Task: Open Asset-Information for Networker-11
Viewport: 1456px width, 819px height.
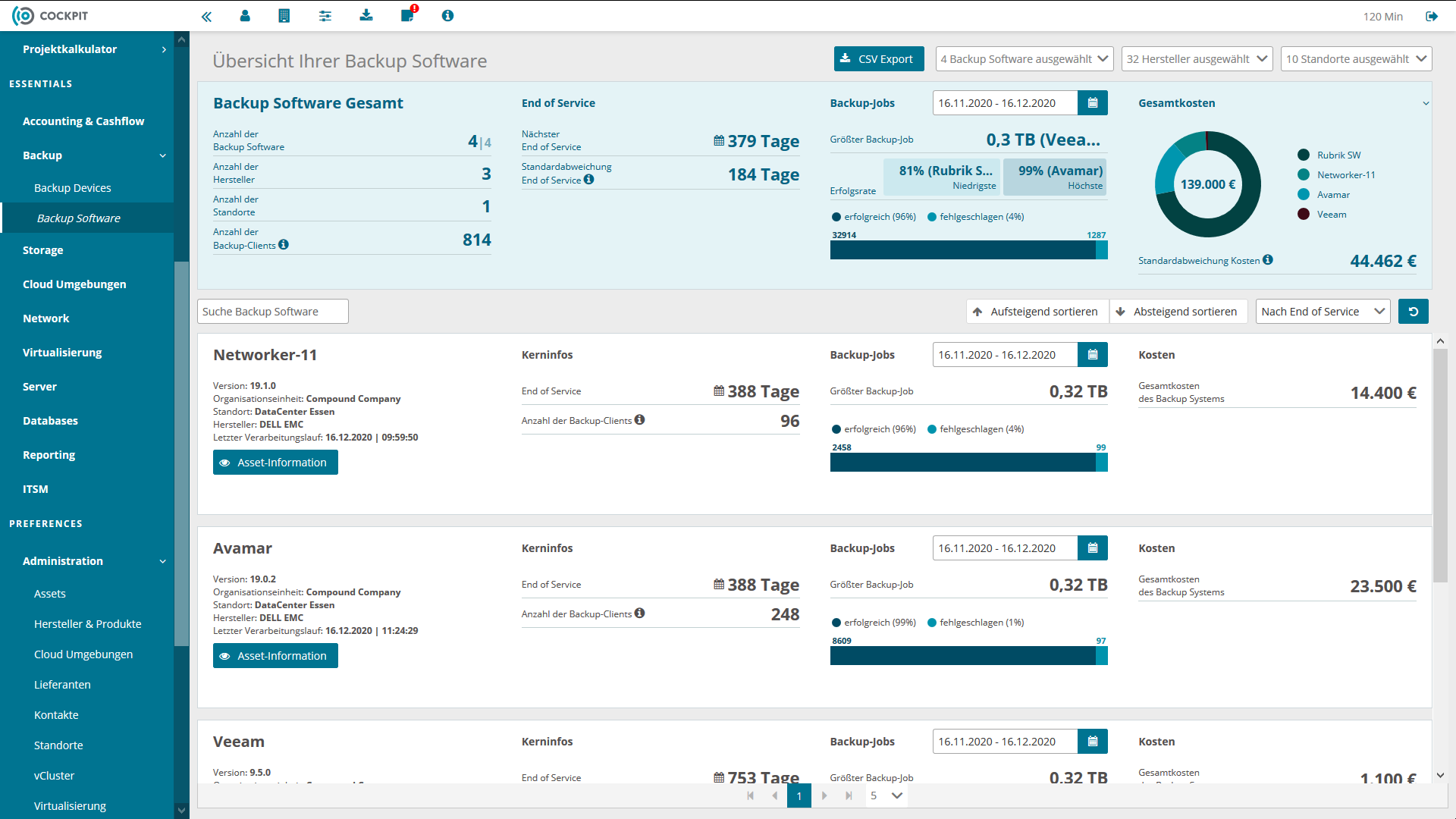Action: click(x=275, y=463)
